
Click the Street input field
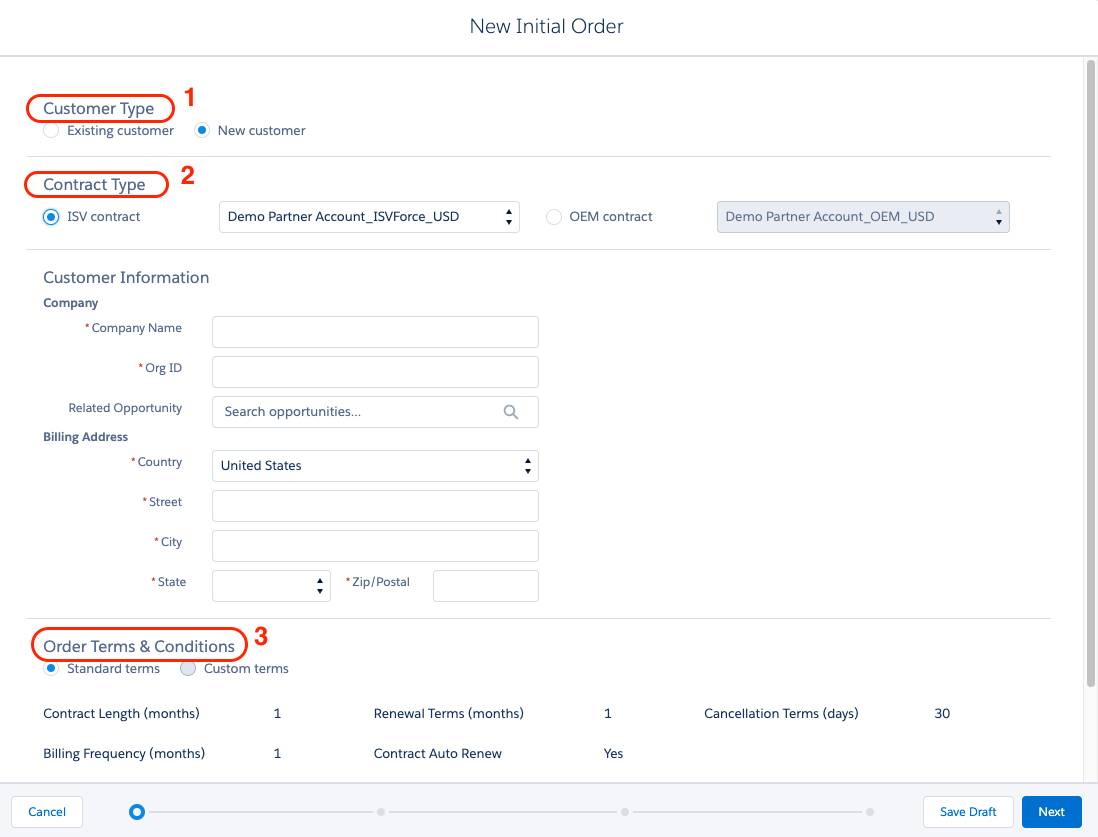[375, 506]
